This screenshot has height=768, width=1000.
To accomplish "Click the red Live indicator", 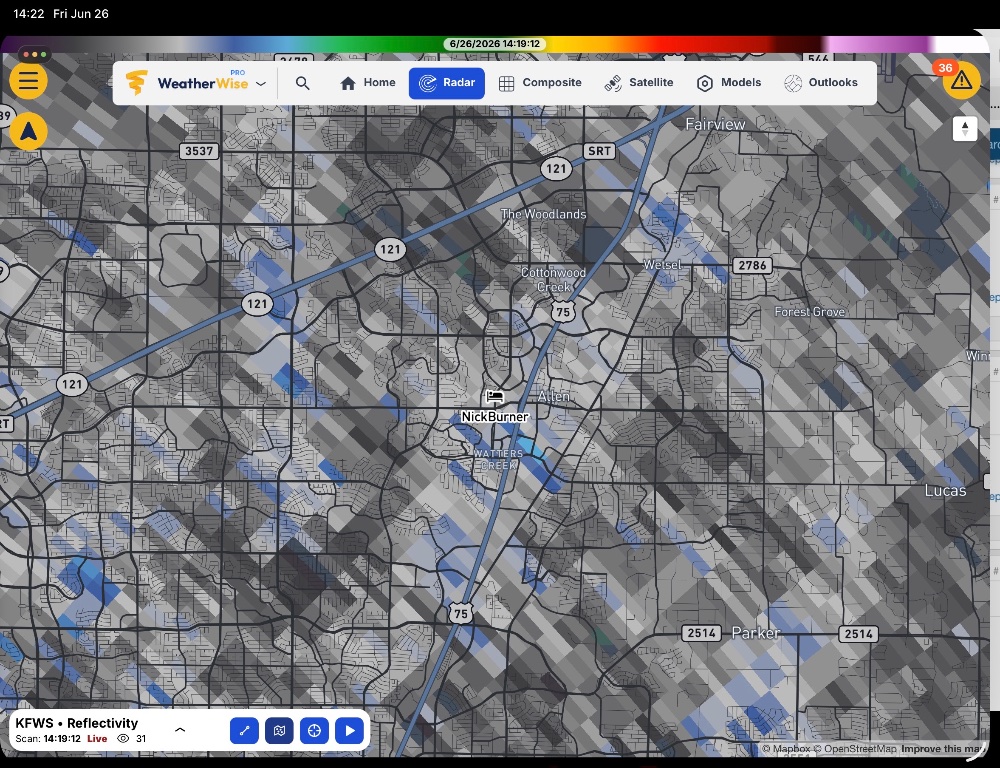I will (97, 739).
